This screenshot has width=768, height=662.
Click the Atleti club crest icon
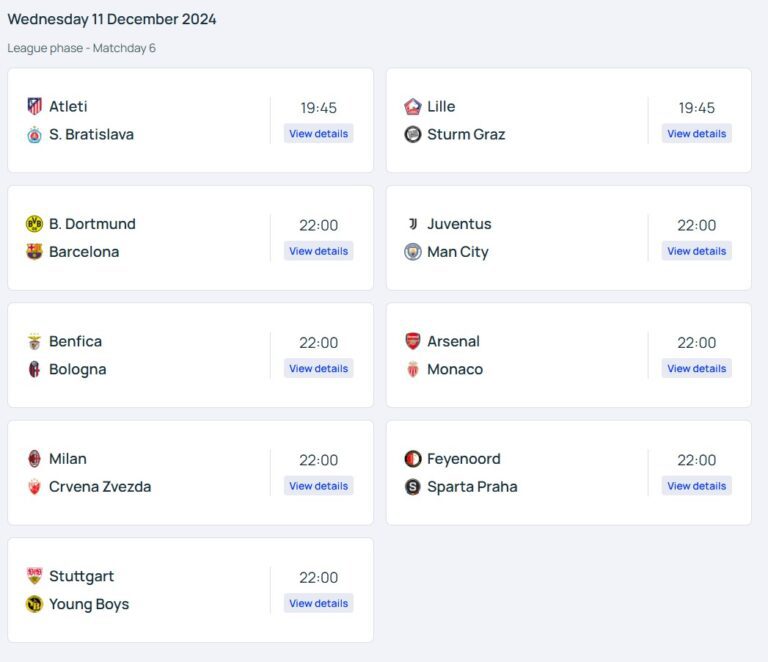pos(35,106)
